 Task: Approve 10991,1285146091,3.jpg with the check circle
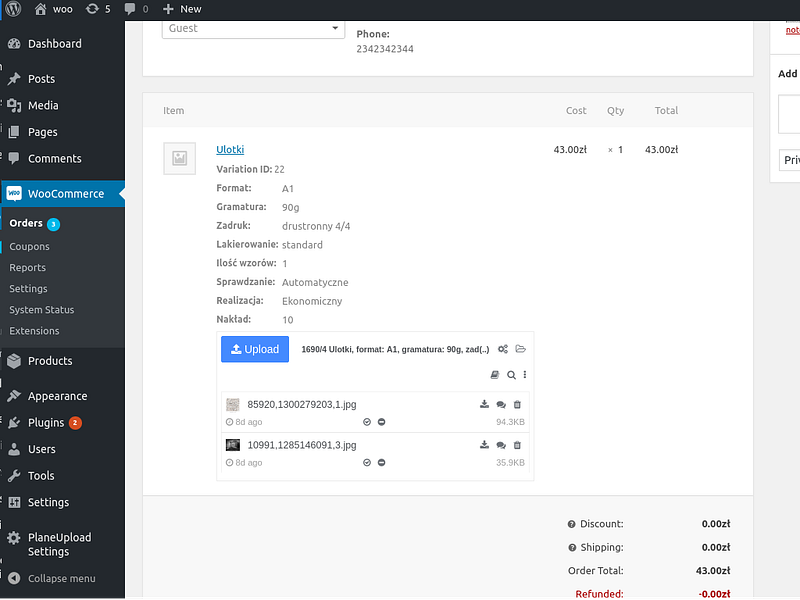pos(366,463)
